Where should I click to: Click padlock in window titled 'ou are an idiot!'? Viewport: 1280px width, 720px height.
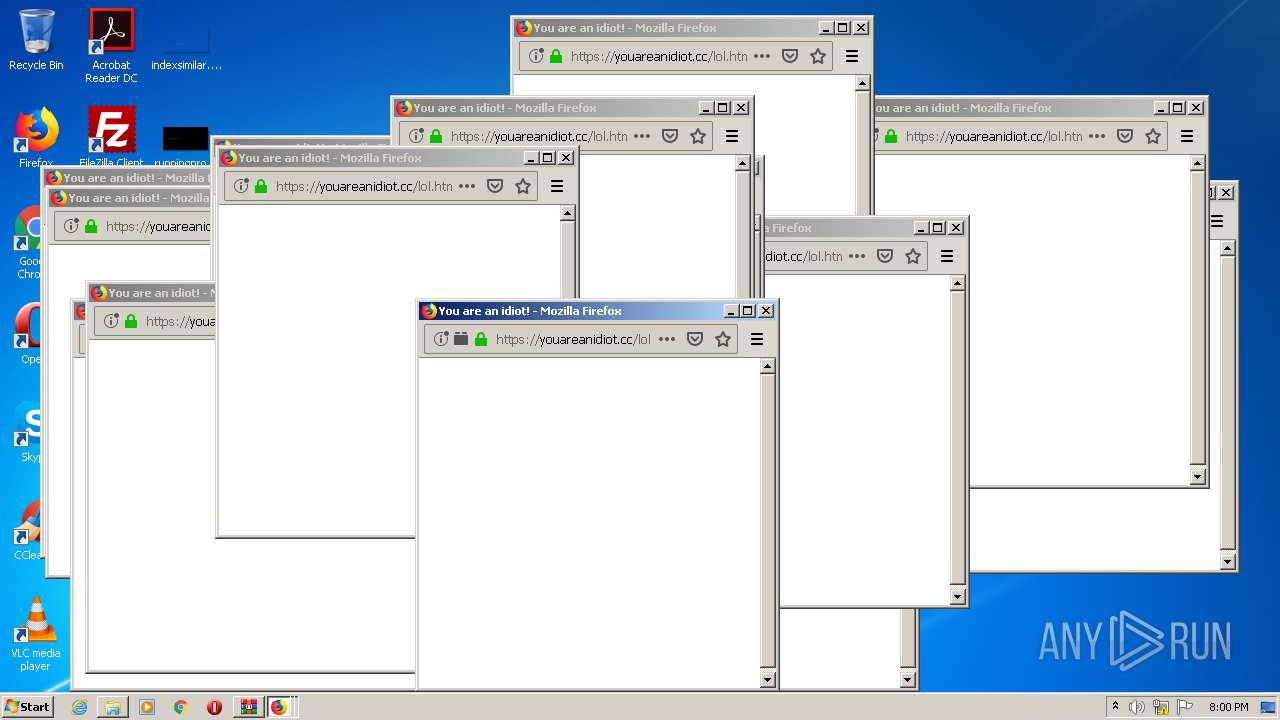coord(891,136)
